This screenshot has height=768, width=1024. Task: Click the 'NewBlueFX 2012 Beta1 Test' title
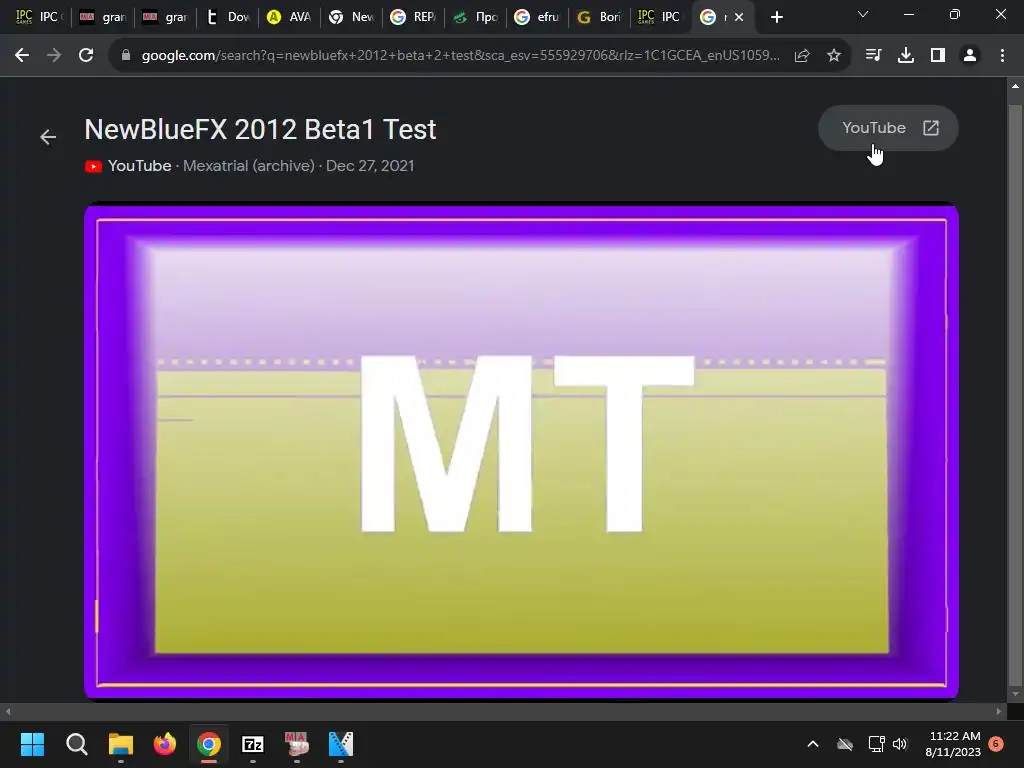[x=261, y=129]
